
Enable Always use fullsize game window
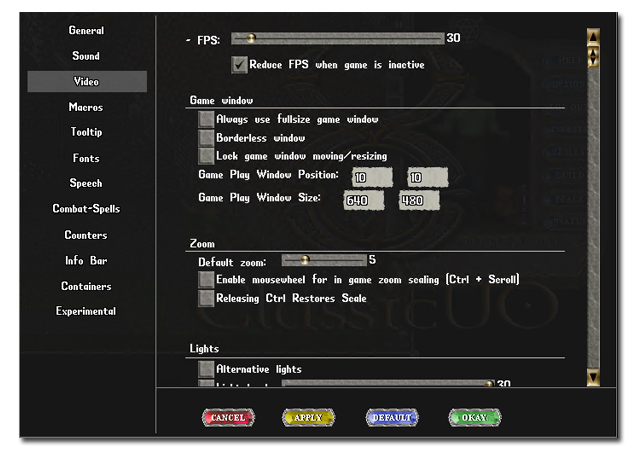(x=207, y=119)
